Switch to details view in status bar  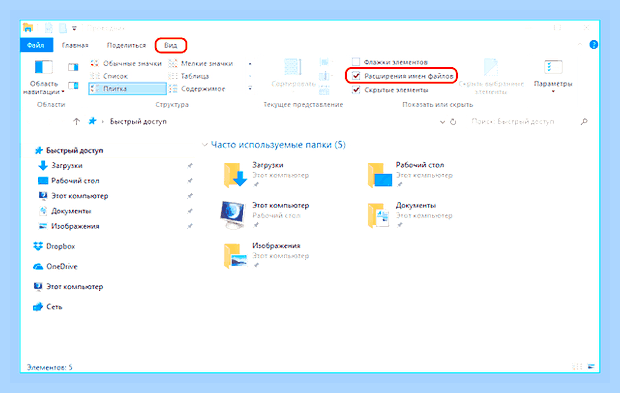pyautogui.click(x=578, y=367)
